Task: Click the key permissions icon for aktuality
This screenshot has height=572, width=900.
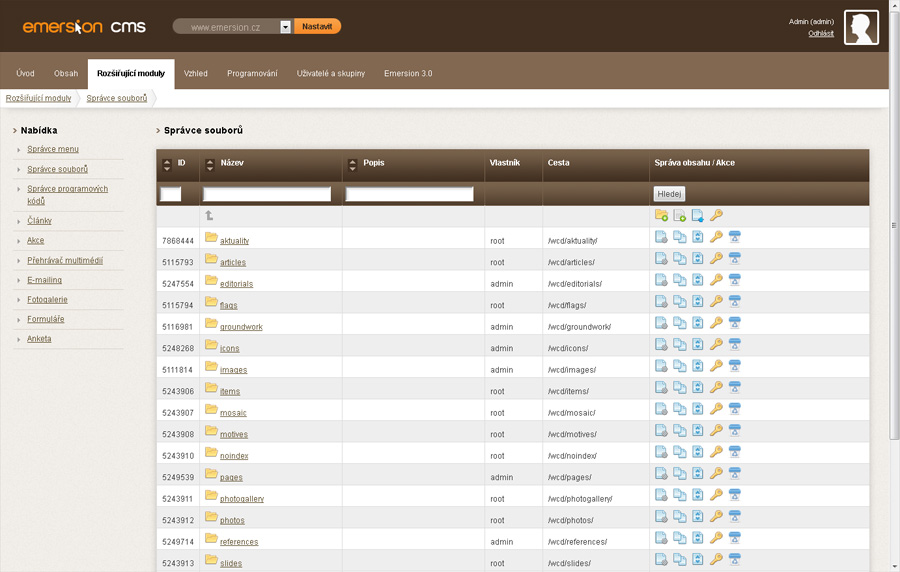Action: point(716,237)
